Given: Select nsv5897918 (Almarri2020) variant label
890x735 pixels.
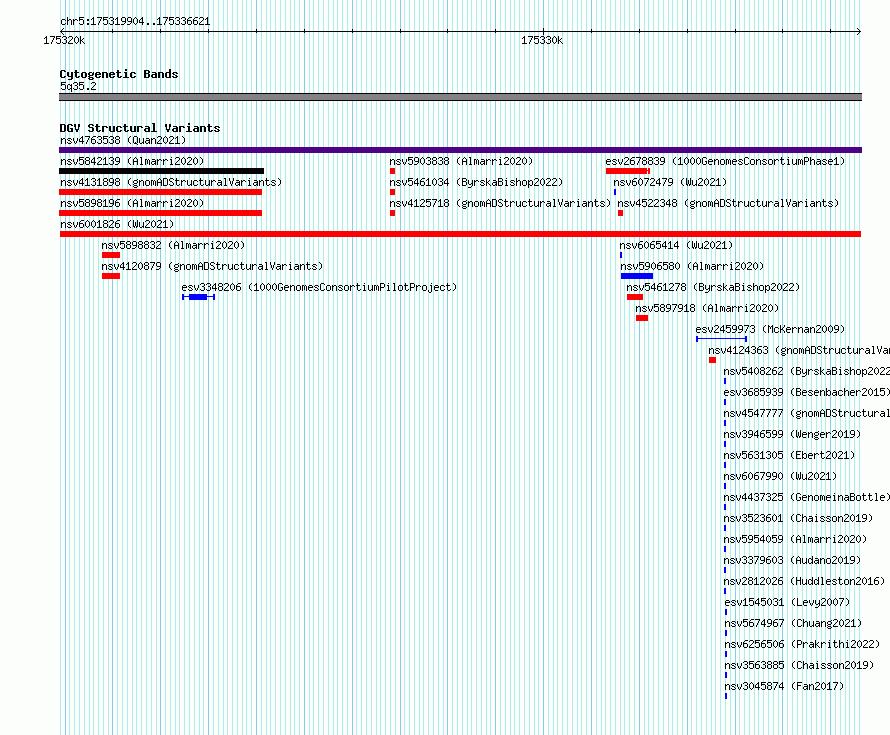Looking at the screenshot, I should pyautogui.click(x=707, y=308).
